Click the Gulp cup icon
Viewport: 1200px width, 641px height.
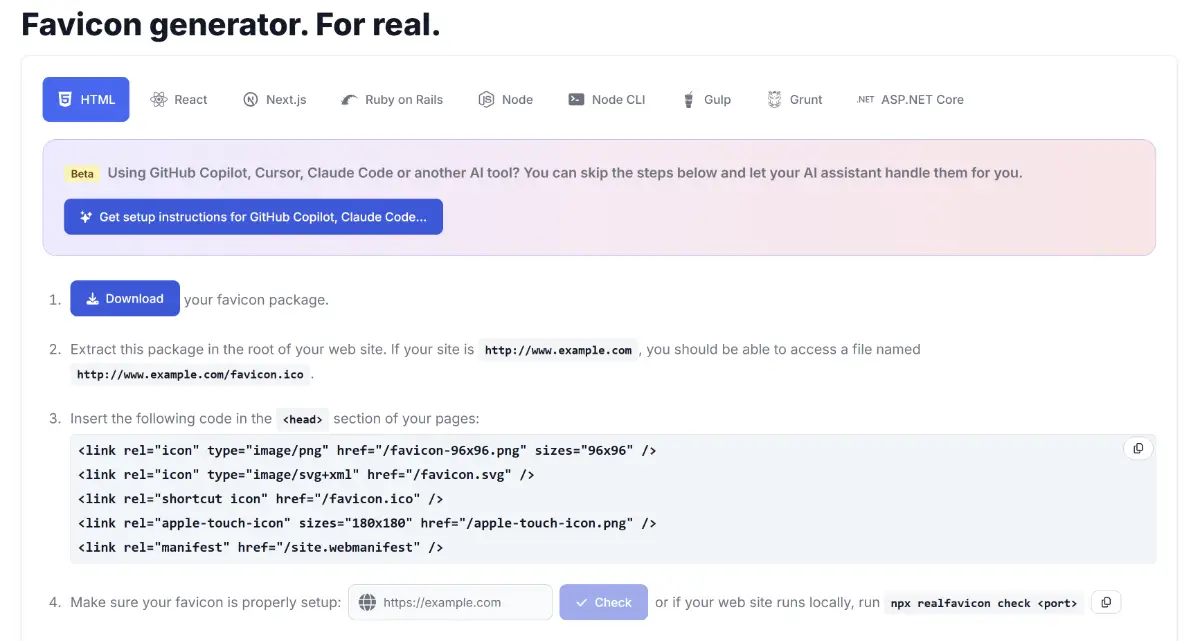689,100
